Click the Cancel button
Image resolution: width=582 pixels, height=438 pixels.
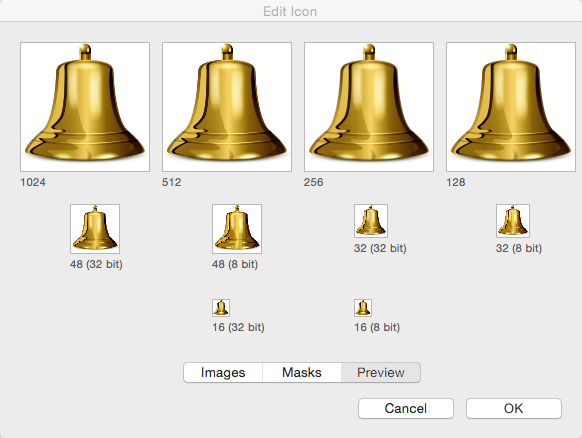[406, 408]
